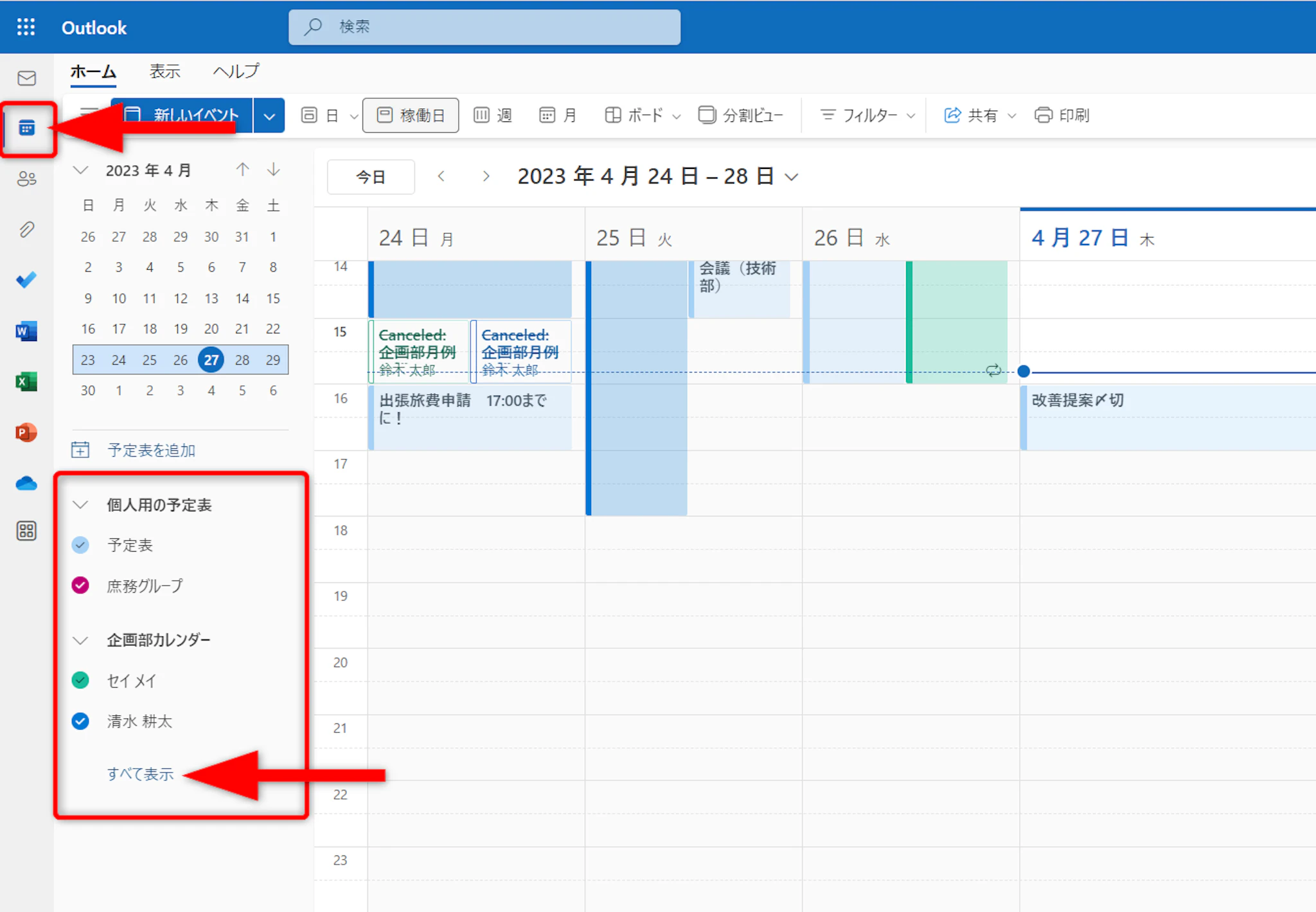1316x912 pixels.
Task: Click the 今日 button
Action: 371,177
